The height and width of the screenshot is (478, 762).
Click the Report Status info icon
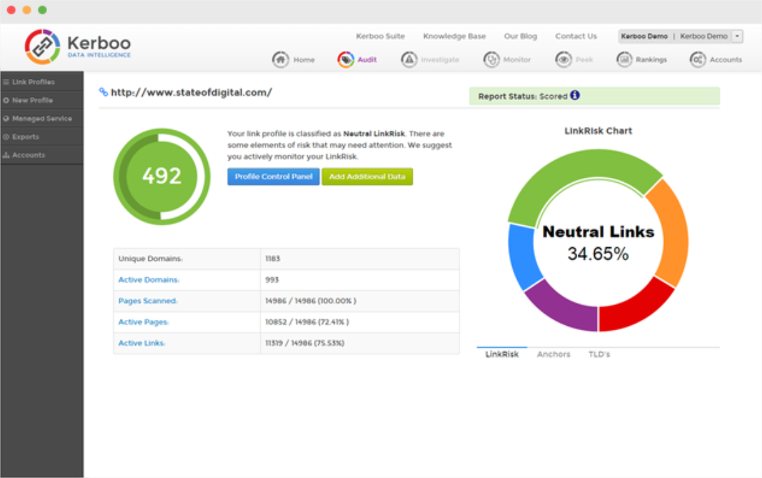(575, 95)
